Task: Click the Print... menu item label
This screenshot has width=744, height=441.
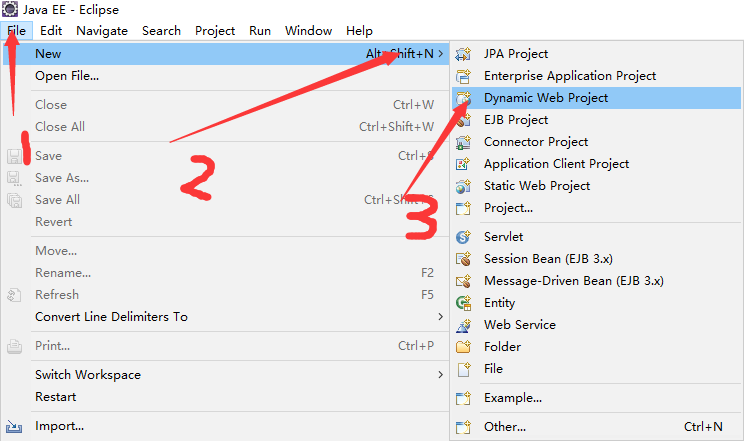Action: click(53, 346)
